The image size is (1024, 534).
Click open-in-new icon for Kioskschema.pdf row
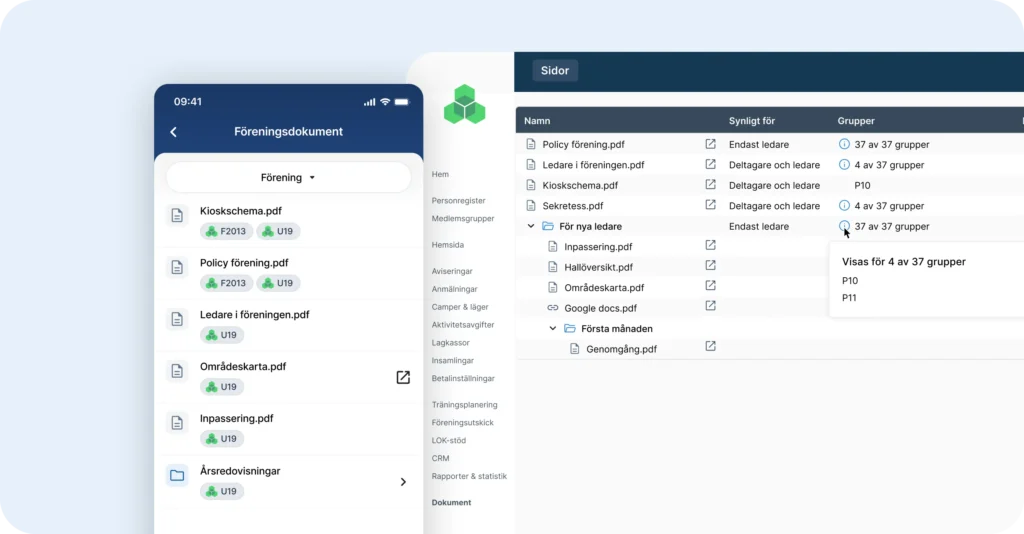[711, 185]
